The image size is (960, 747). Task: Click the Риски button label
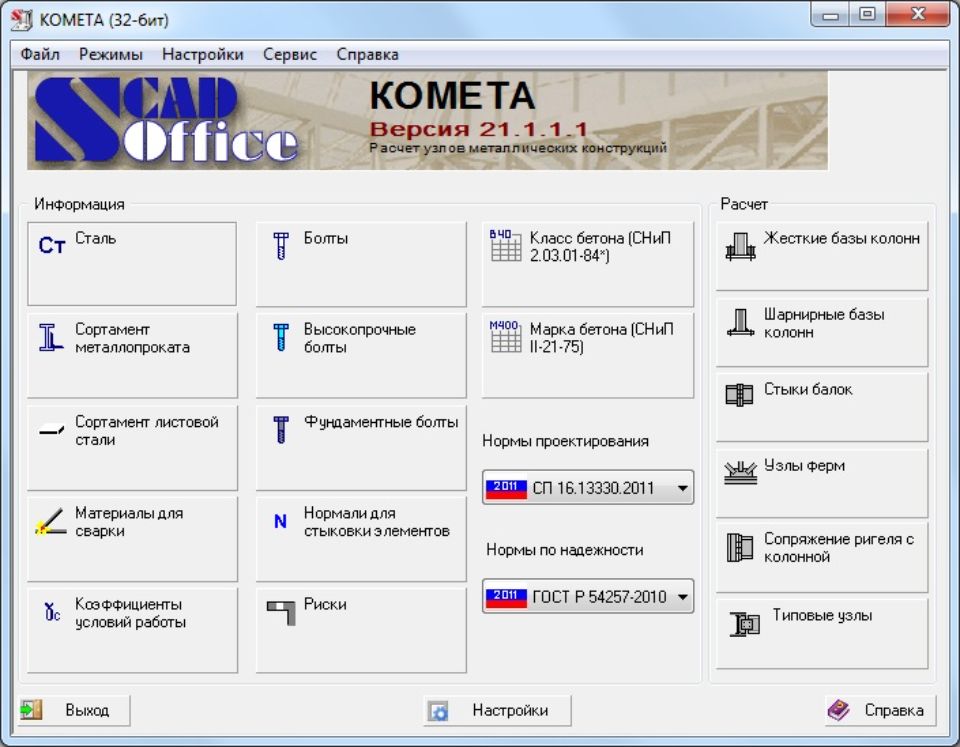pyautogui.click(x=325, y=604)
